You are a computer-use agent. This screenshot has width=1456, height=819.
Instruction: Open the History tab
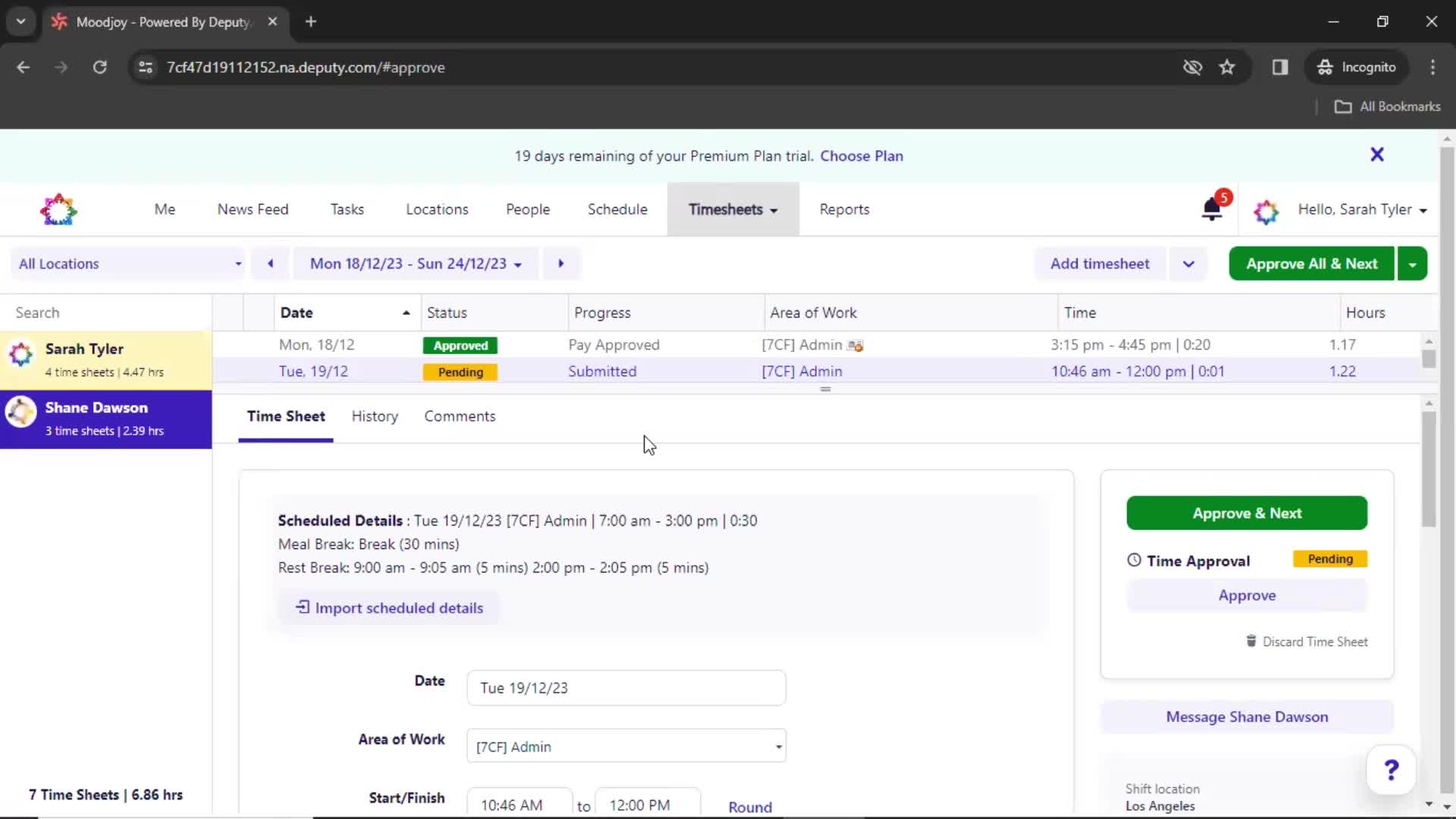coord(375,416)
